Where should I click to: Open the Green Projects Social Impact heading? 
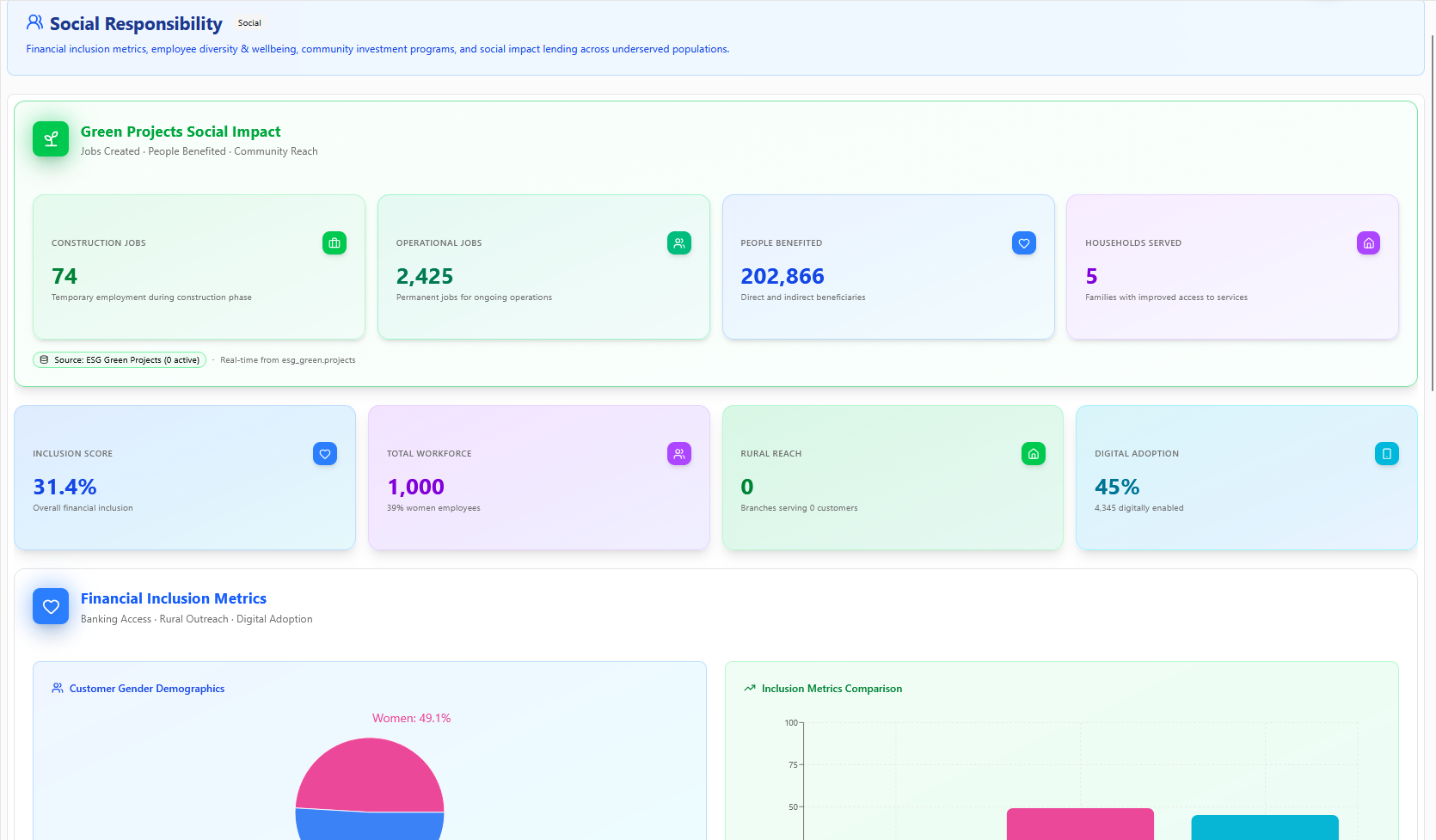pyautogui.click(x=181, y=132)
